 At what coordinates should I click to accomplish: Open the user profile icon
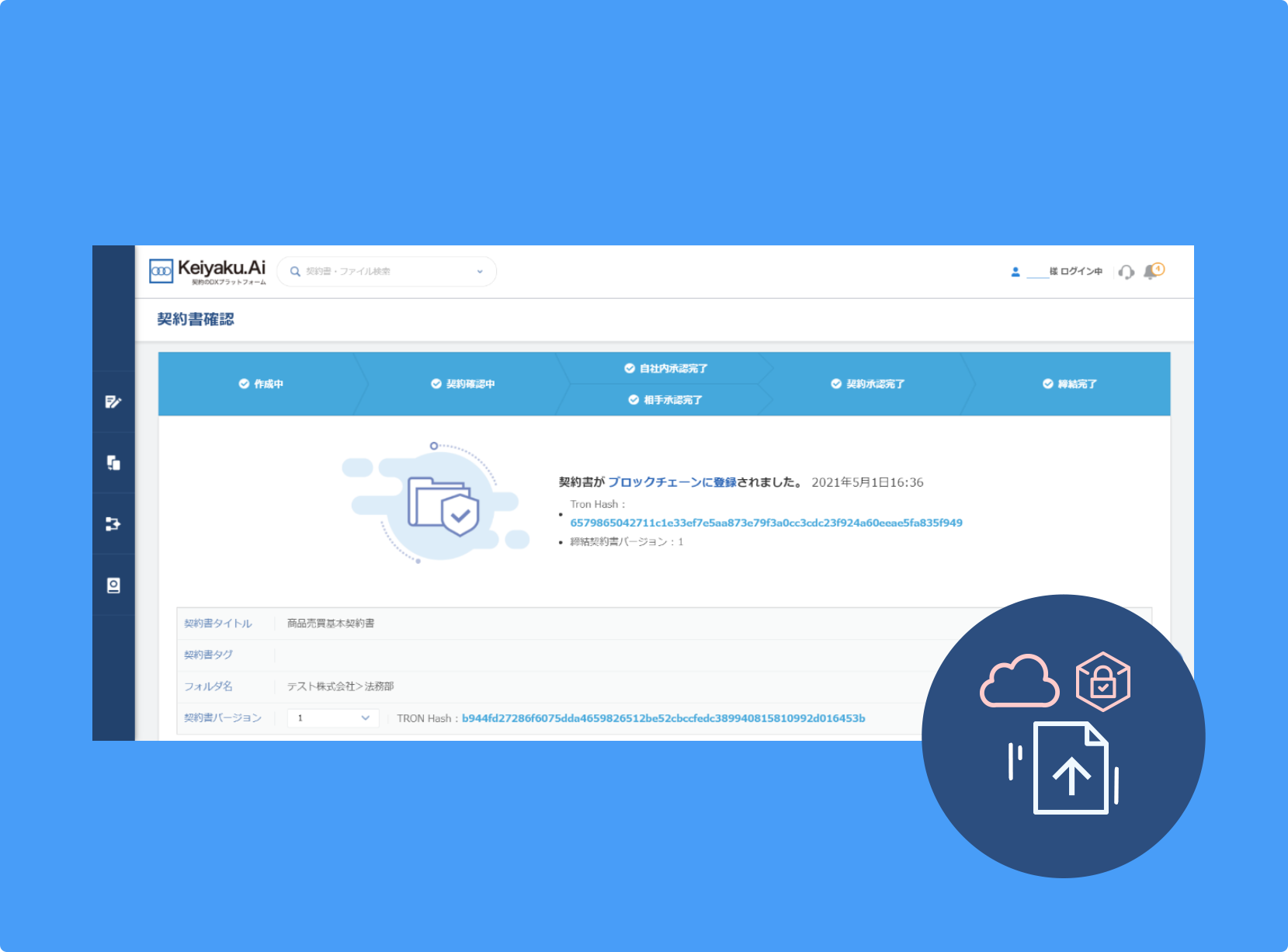pyautogui.click(x=1015, y=272)
